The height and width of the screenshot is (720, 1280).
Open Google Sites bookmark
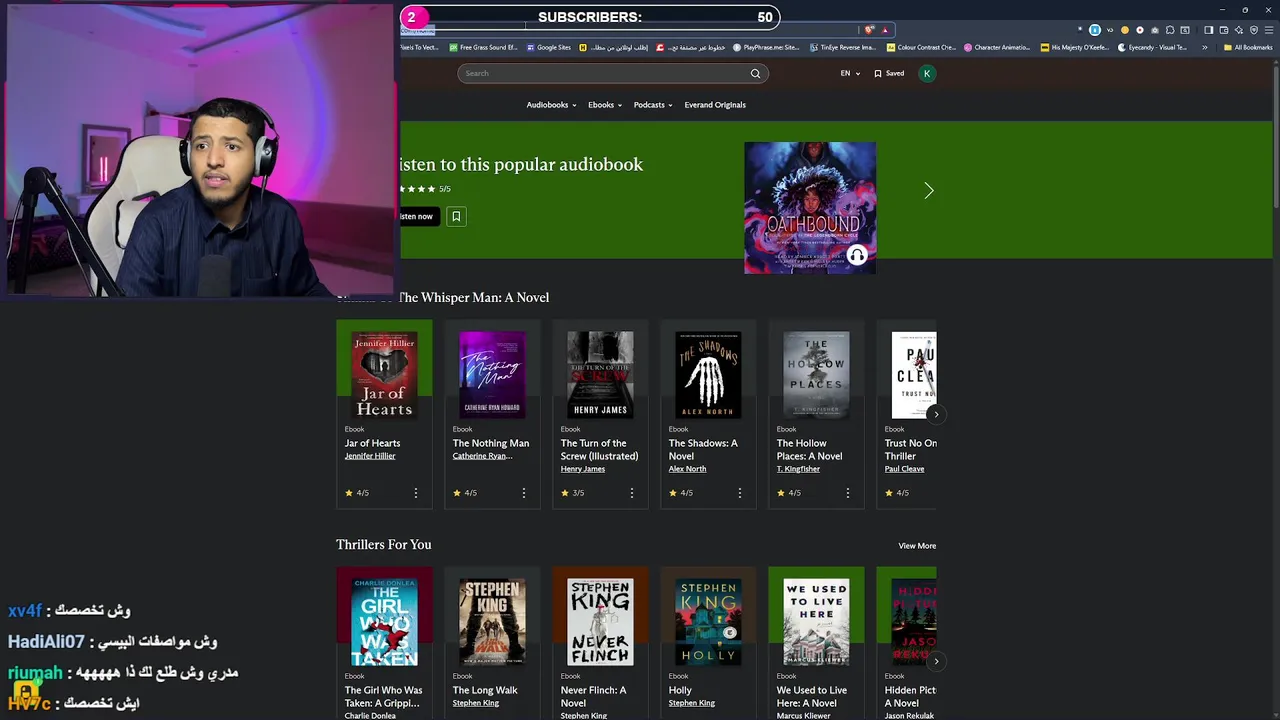(x=548, y=47)
